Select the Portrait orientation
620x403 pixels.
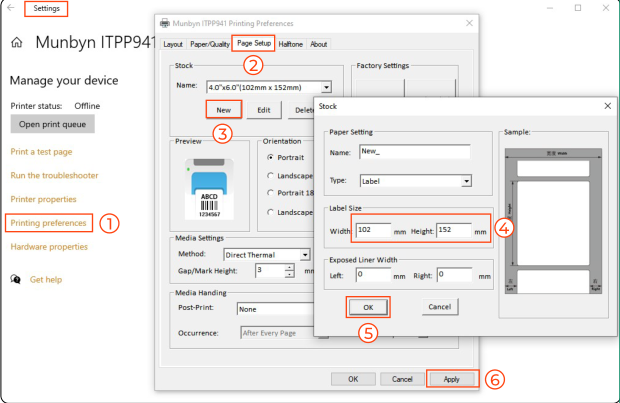coord(270,157)
